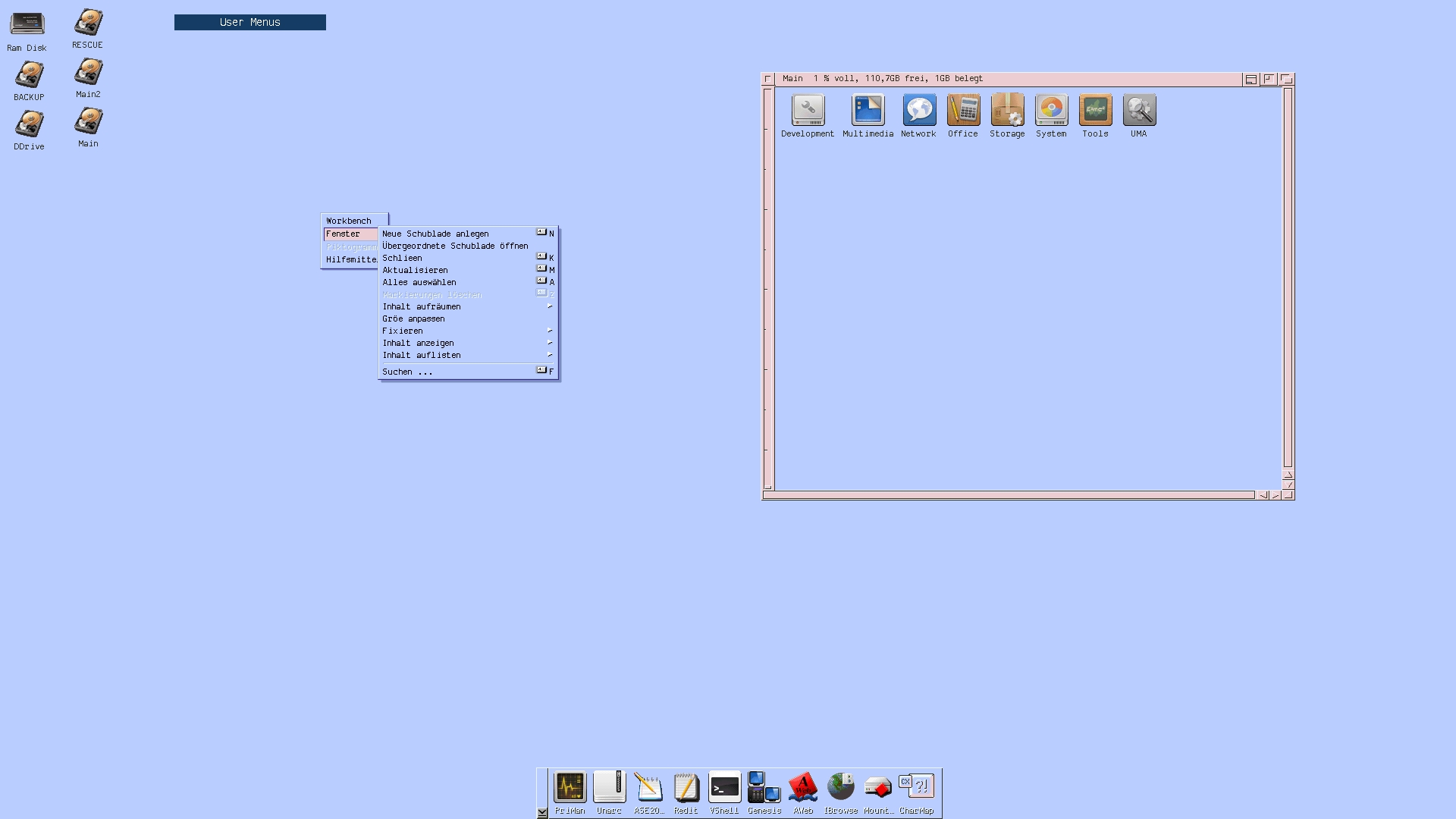Choose Gröe anpassen menu entry
The image size is (1456, 819).
pos(468,318)
